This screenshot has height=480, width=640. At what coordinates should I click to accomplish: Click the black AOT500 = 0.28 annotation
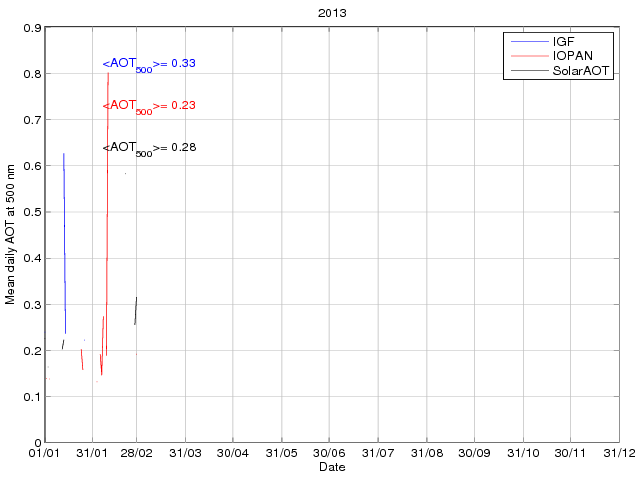149,148
